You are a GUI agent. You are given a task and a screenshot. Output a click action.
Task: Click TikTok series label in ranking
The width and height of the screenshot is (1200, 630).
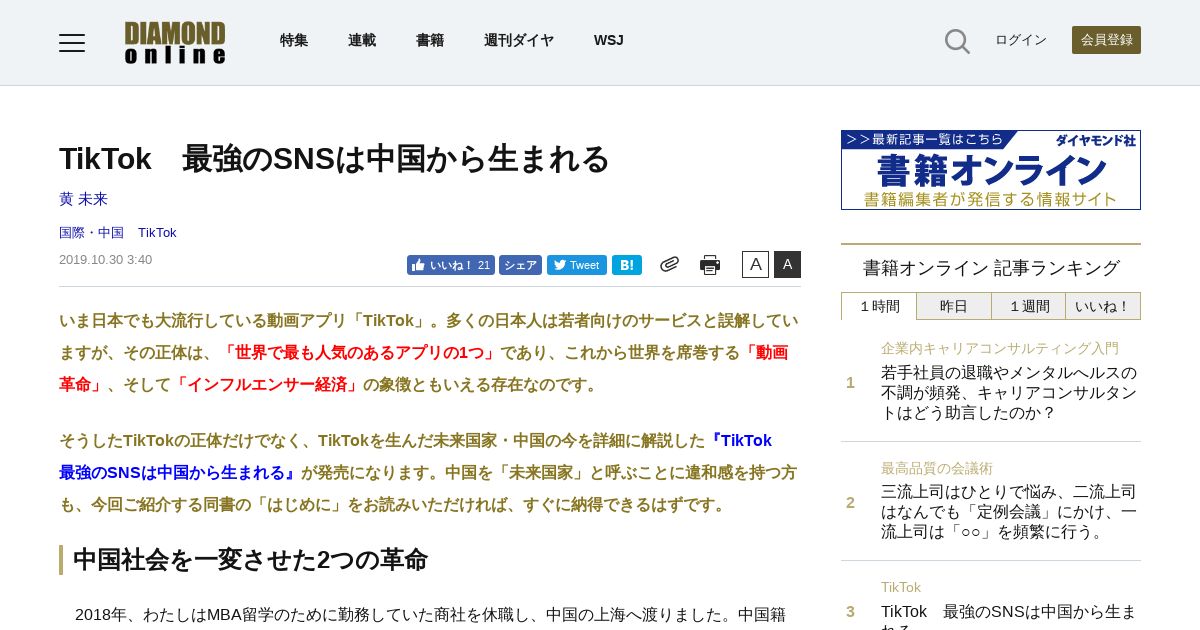(901, 587)
